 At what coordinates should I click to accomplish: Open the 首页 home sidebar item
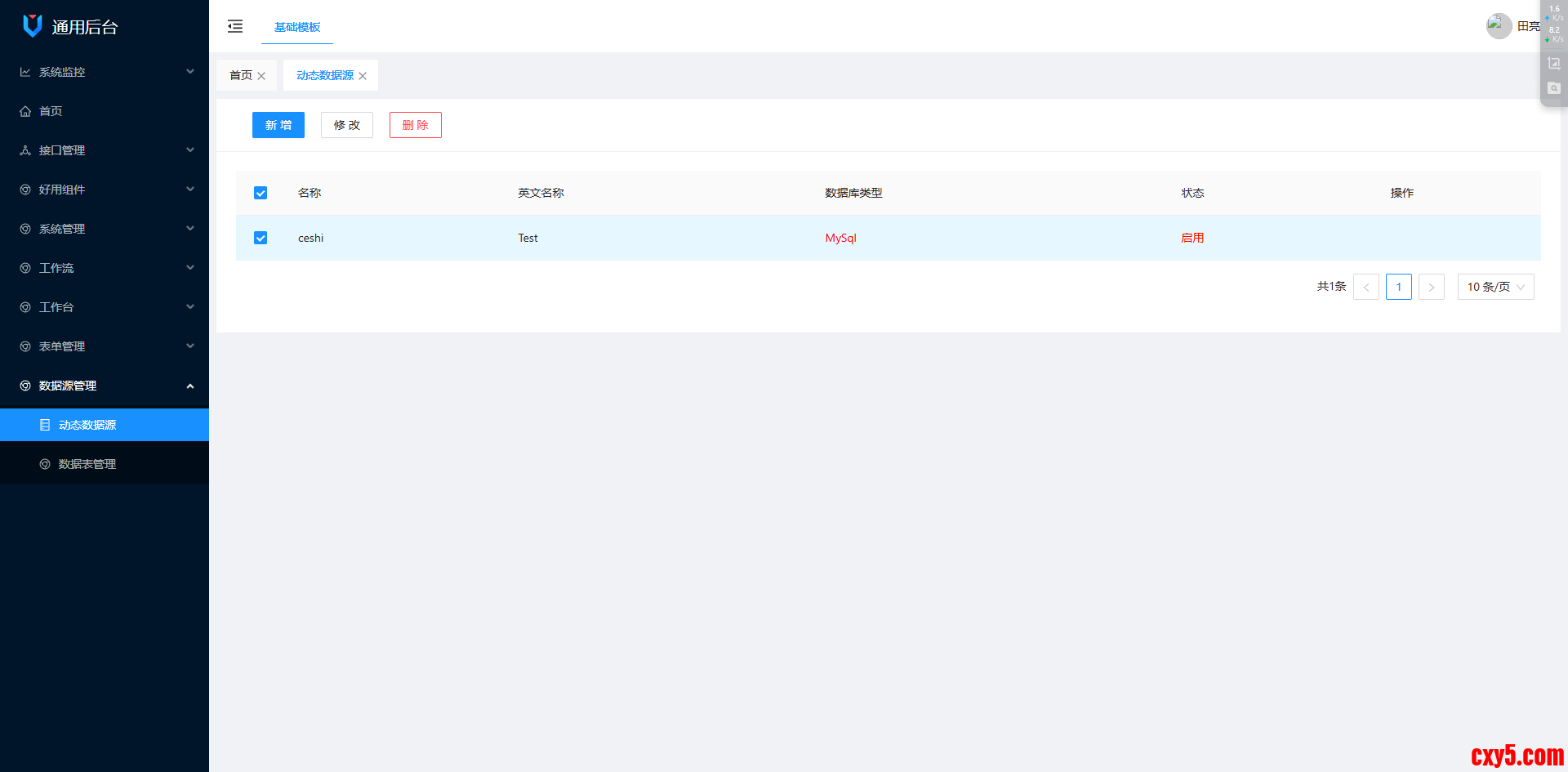point(51,111)
